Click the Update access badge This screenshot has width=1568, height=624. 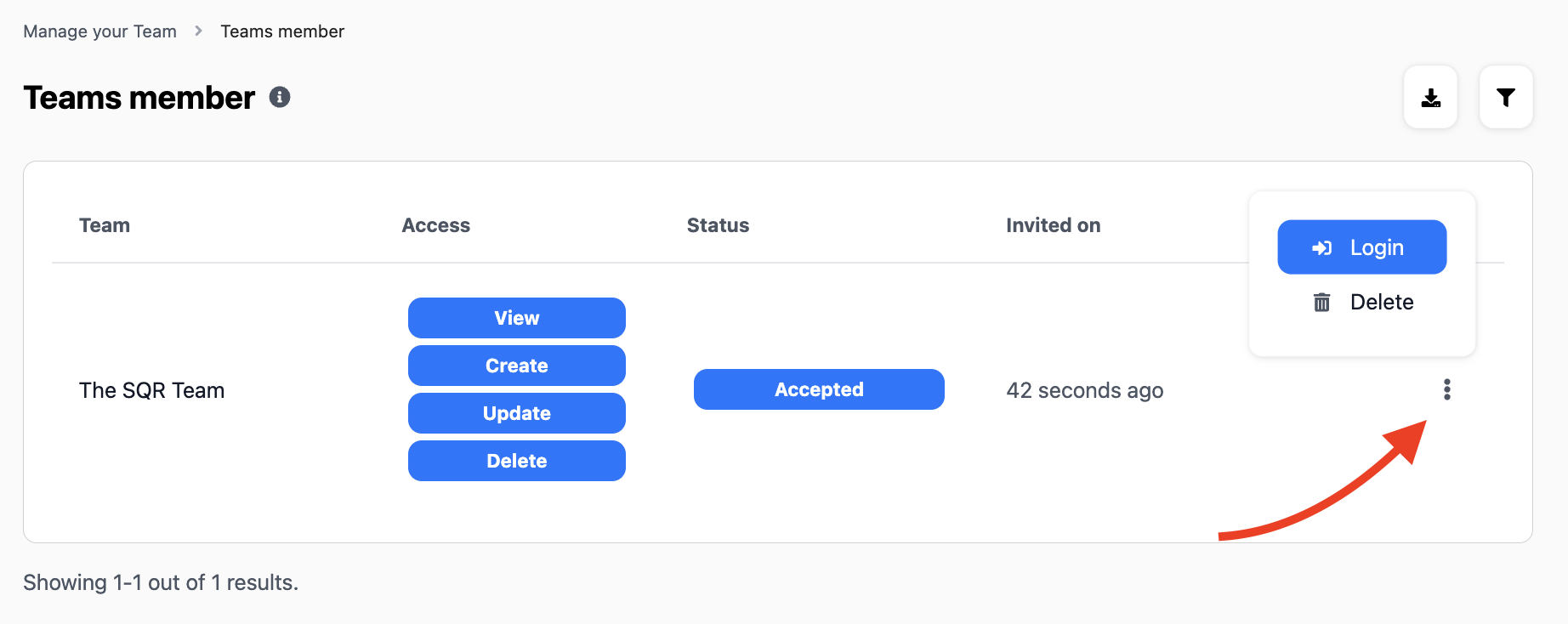(516, 413)
